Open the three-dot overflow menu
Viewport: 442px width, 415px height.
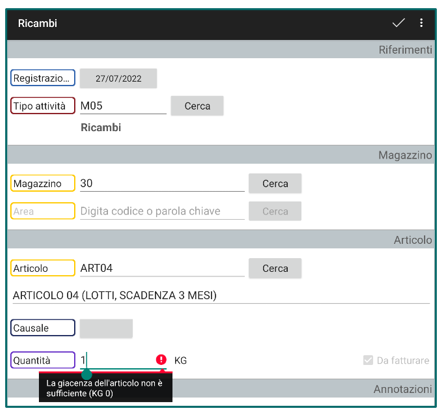421,23
